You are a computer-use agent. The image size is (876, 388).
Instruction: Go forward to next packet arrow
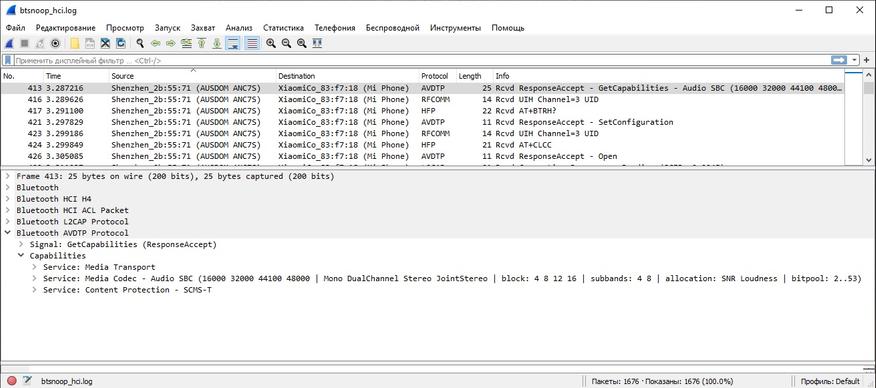tap(171, 43)
